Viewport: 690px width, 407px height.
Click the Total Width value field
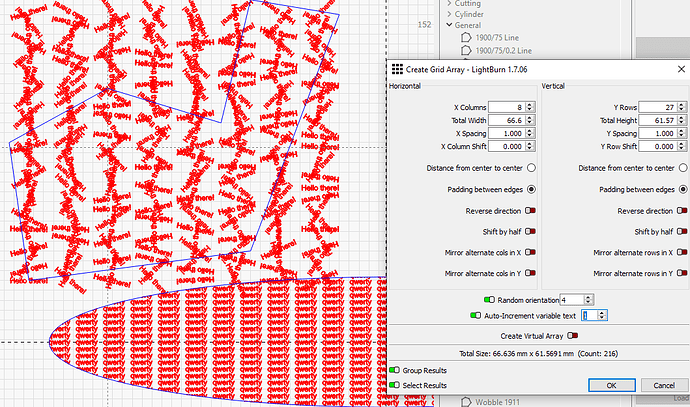[507, 120]
